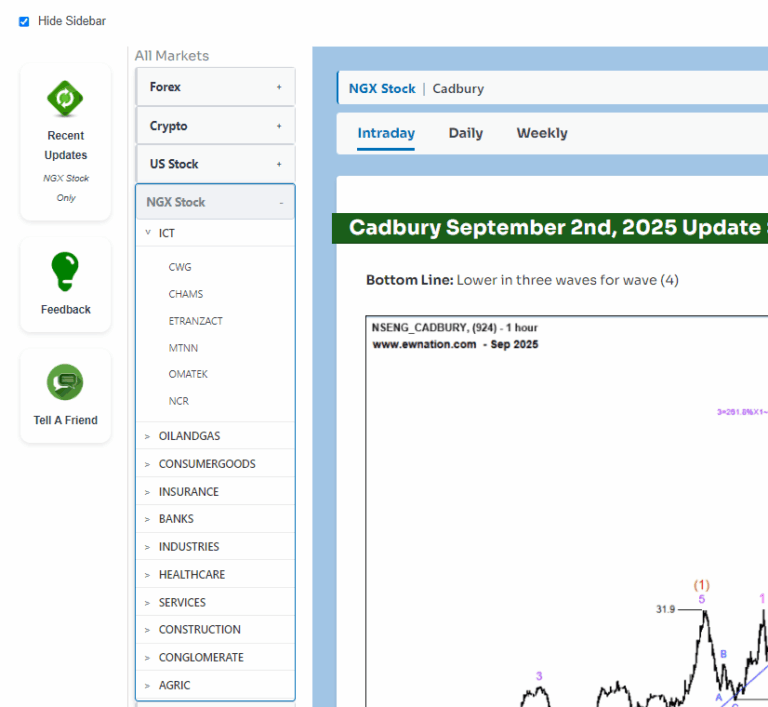This screenshot has height=707, width=768.
Task: Expand the BANKS category
Action: 215,519
